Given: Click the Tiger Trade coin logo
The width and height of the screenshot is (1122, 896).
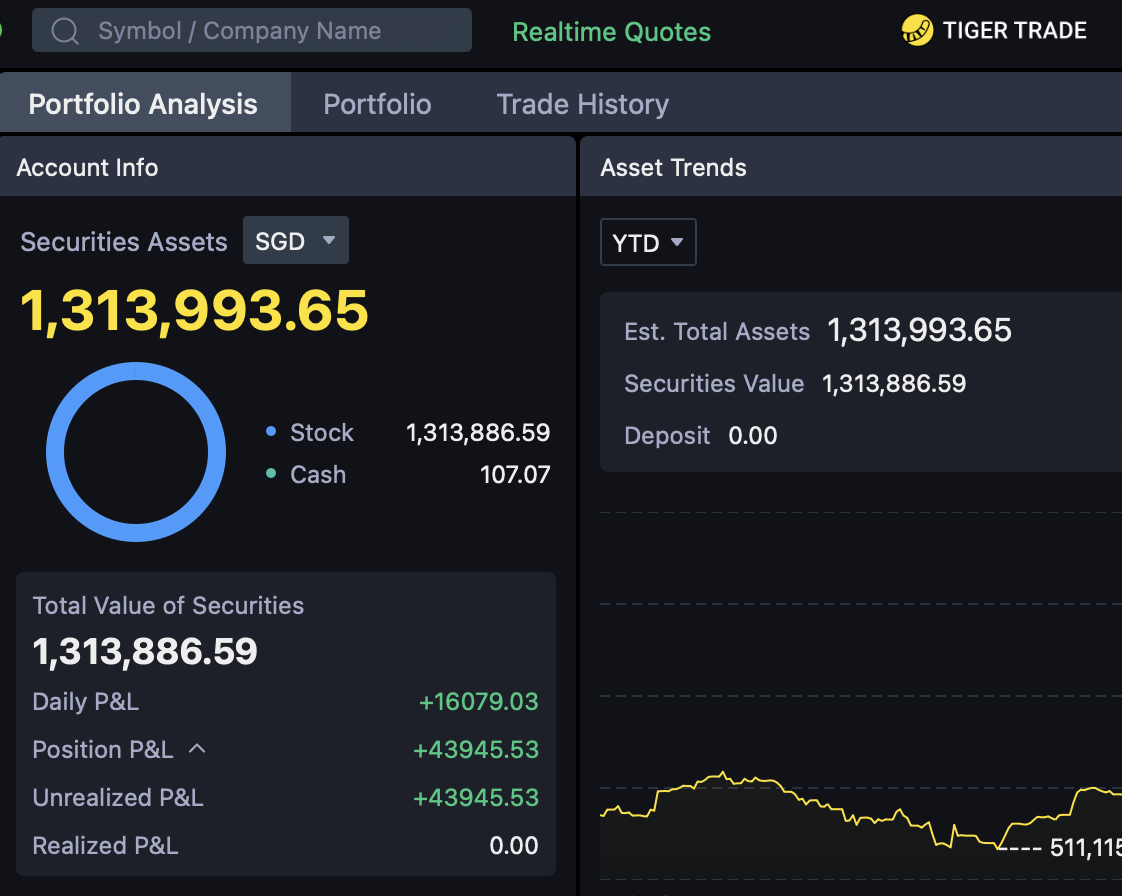Looking at the screenshot, I should 916,30.
